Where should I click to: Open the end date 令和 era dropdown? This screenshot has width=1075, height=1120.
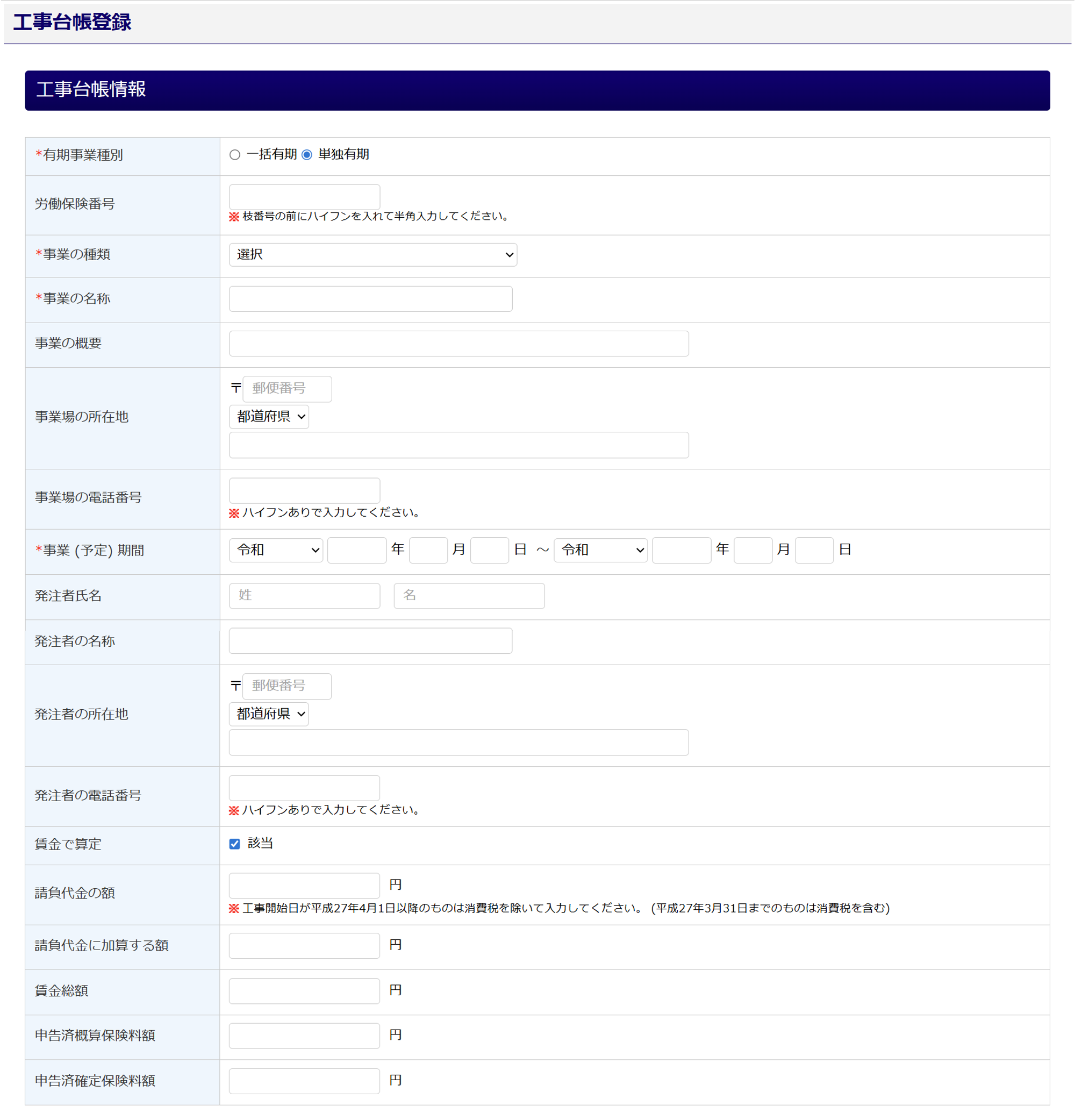point(600,550)
